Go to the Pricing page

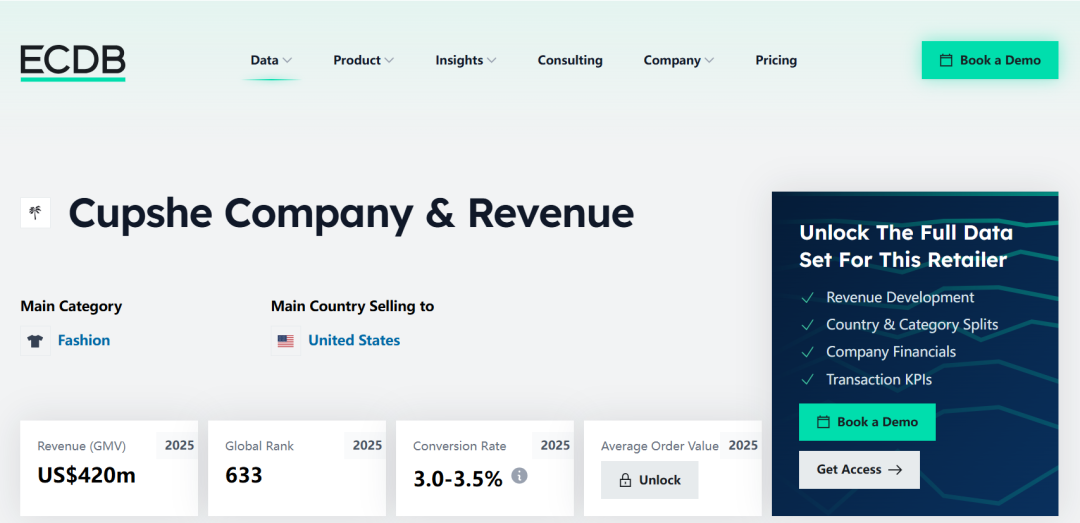776,60
